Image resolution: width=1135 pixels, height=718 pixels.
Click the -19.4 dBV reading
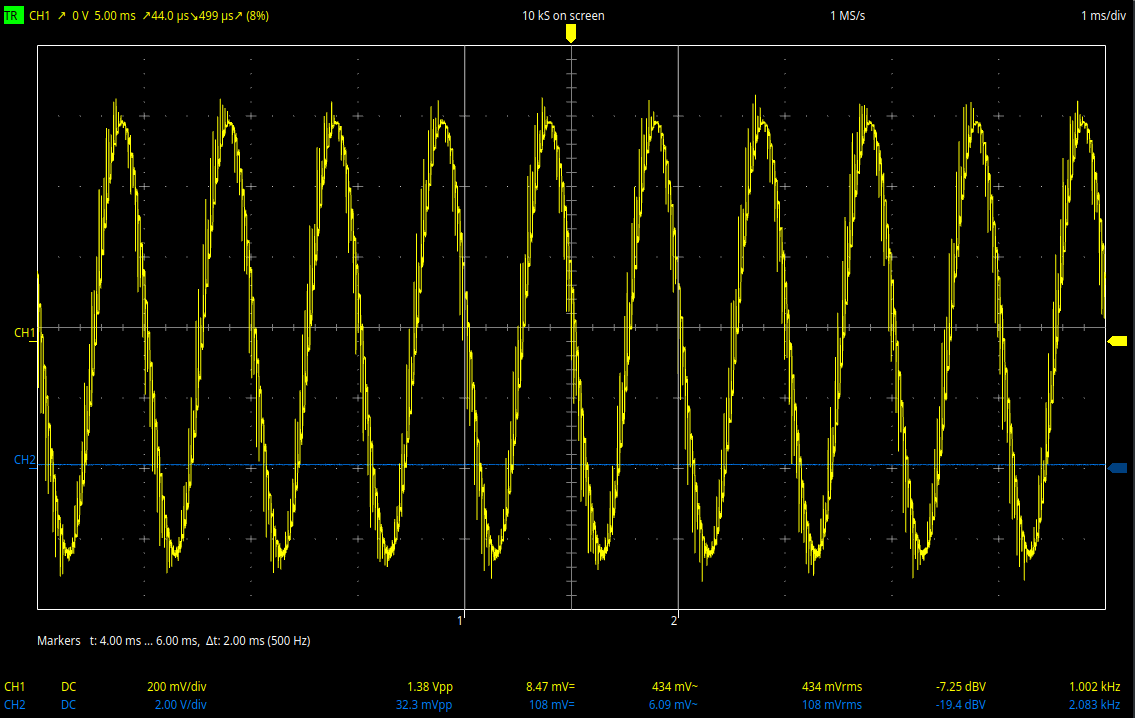coord(961,705)
